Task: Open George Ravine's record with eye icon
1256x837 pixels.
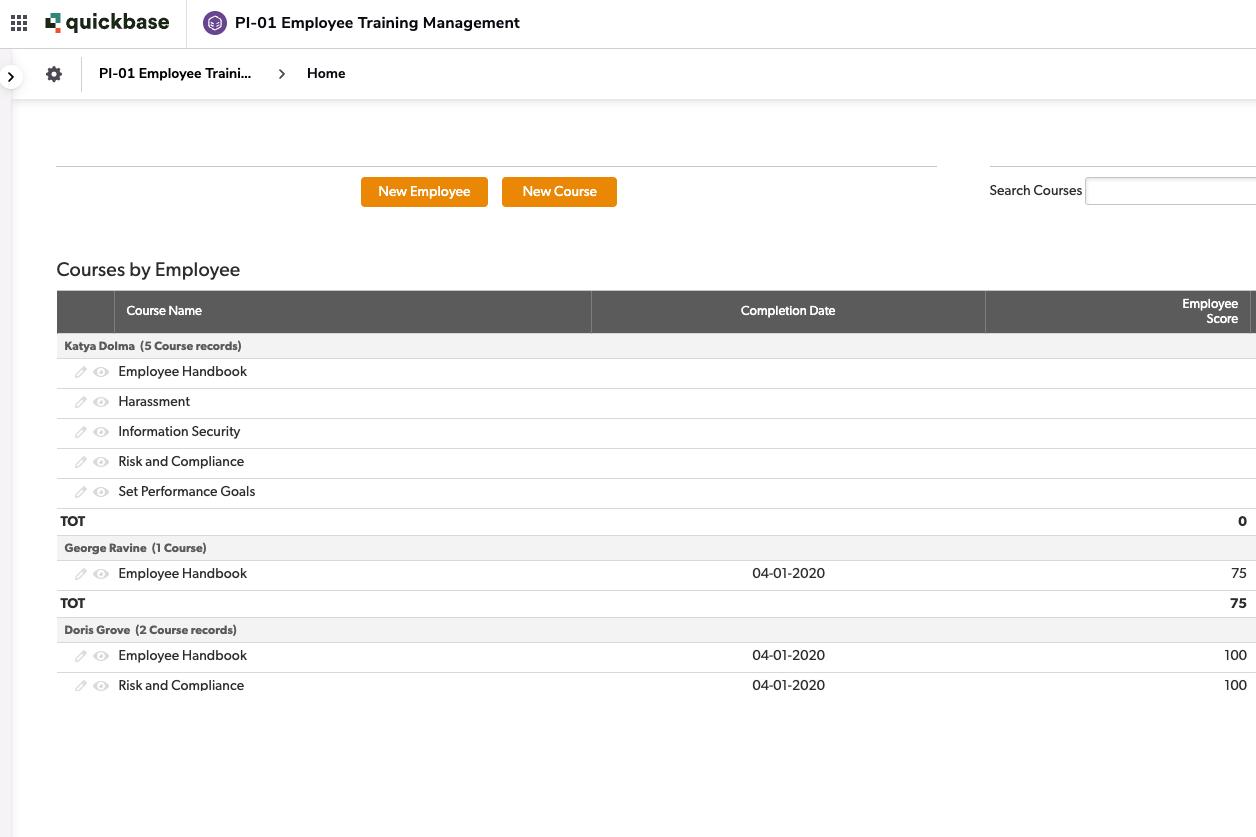Action: [x=101, y=573]
